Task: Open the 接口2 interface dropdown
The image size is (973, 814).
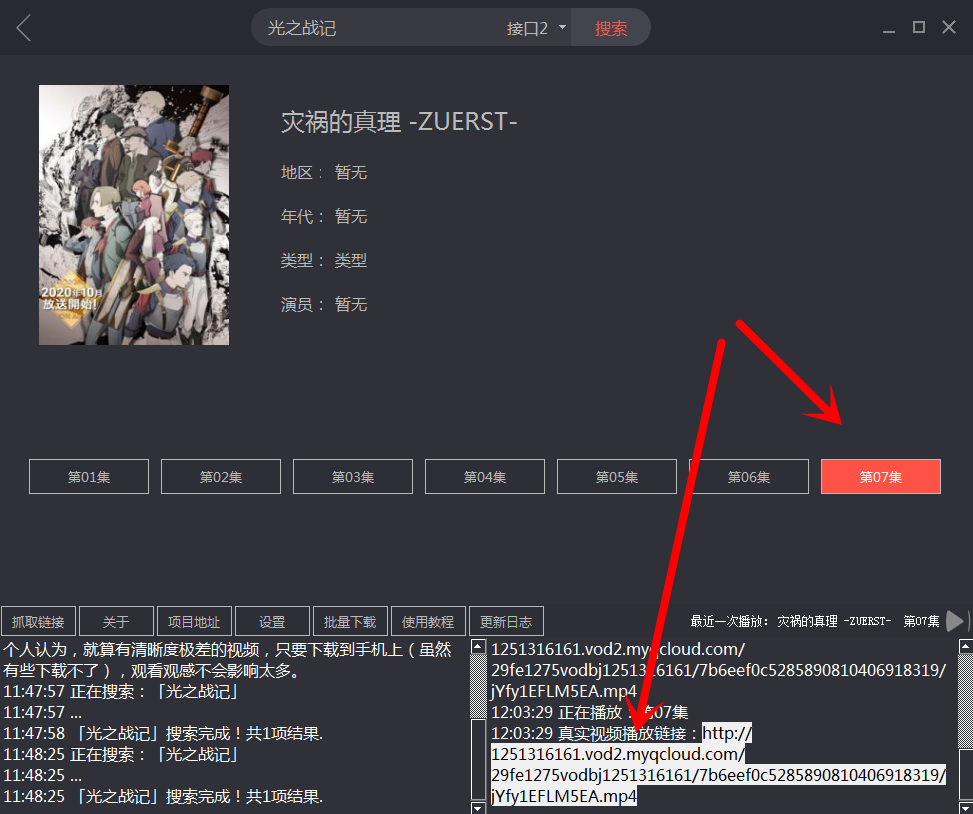Action: pos(536,29)
